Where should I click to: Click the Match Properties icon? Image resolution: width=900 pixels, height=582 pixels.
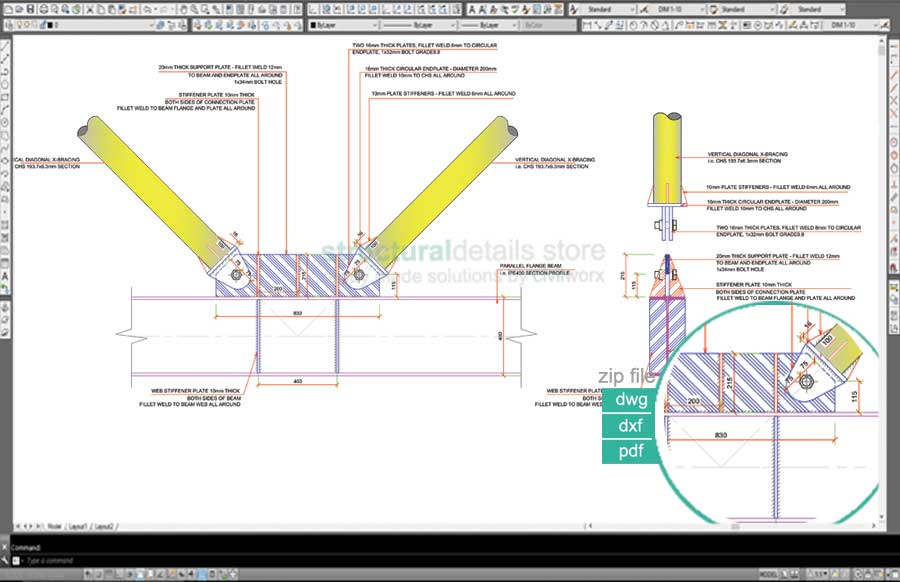point(122,9)
